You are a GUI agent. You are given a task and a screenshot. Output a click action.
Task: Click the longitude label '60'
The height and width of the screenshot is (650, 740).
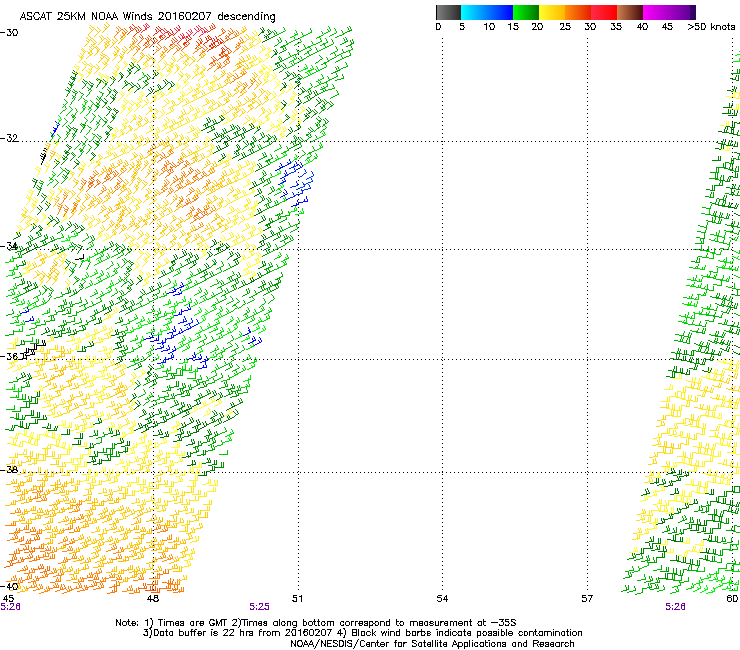tap(732, 599)
